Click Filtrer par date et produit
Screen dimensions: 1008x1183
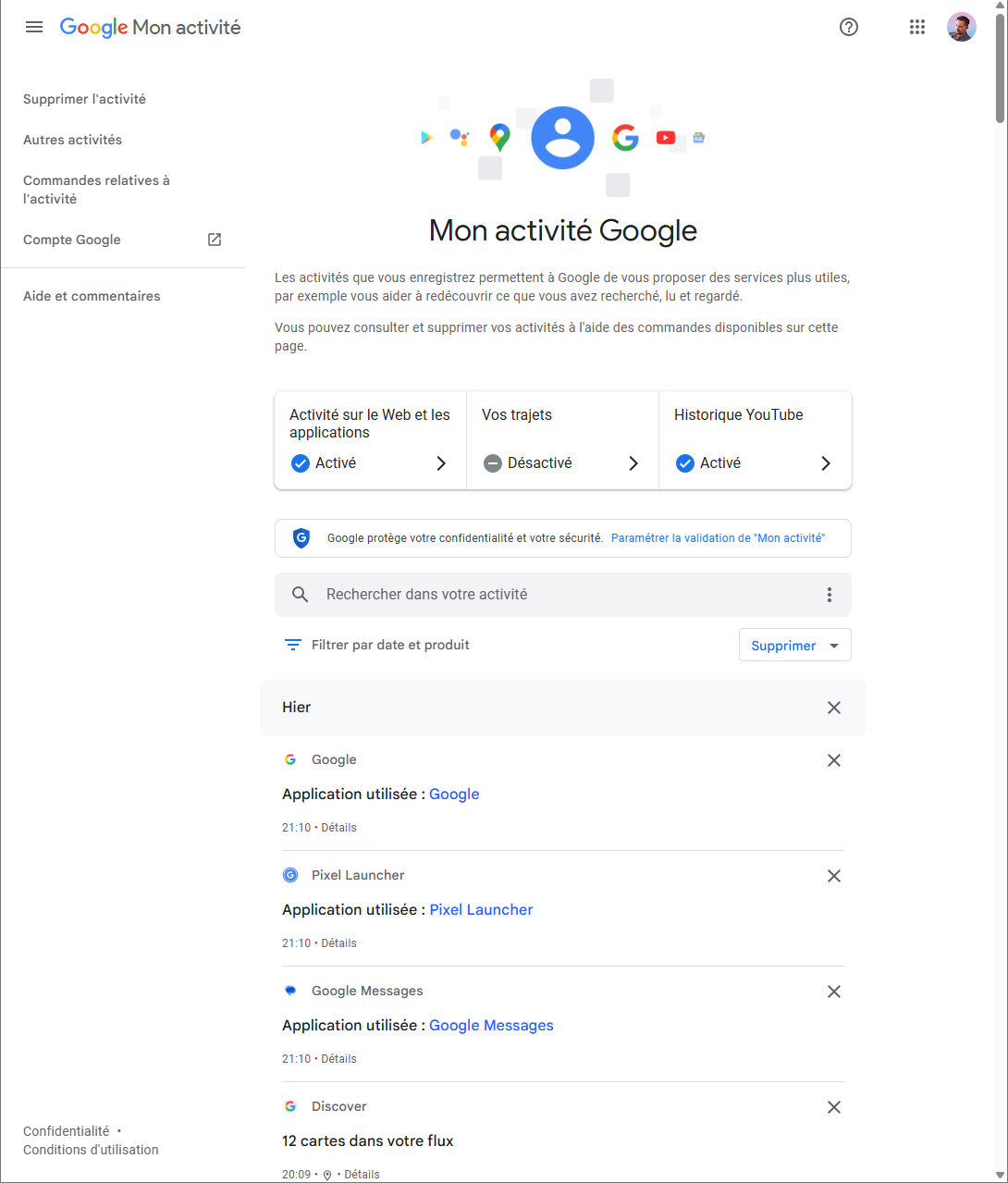click(x=390, y=645)
